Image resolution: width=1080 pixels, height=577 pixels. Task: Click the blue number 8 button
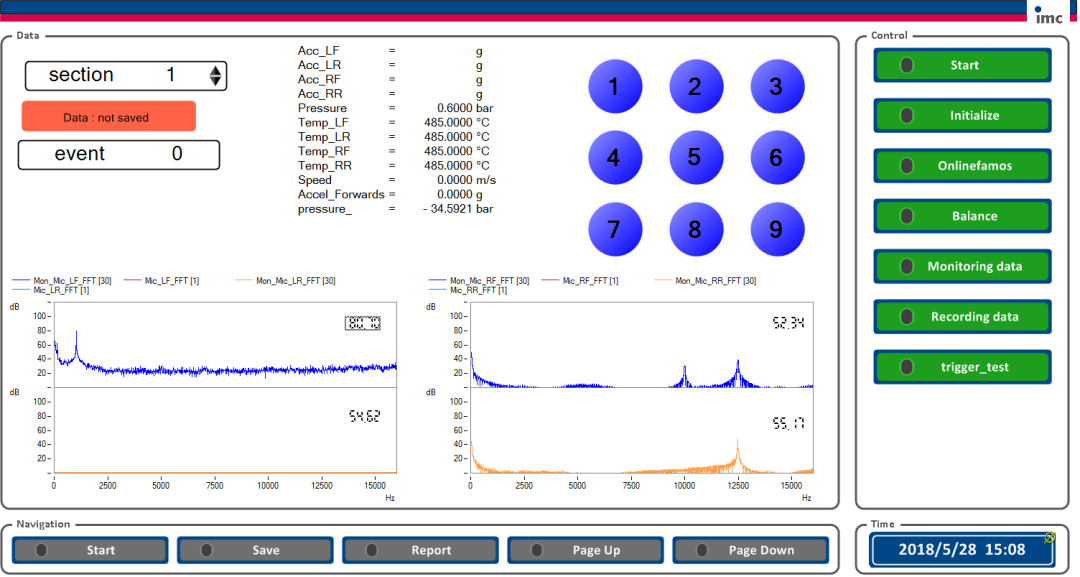coord(696,229)
